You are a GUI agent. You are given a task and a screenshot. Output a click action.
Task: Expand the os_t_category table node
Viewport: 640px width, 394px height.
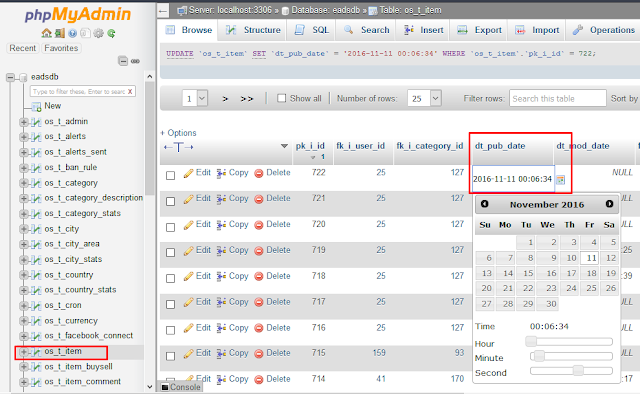pyautogui.click(x=24, y=183)
